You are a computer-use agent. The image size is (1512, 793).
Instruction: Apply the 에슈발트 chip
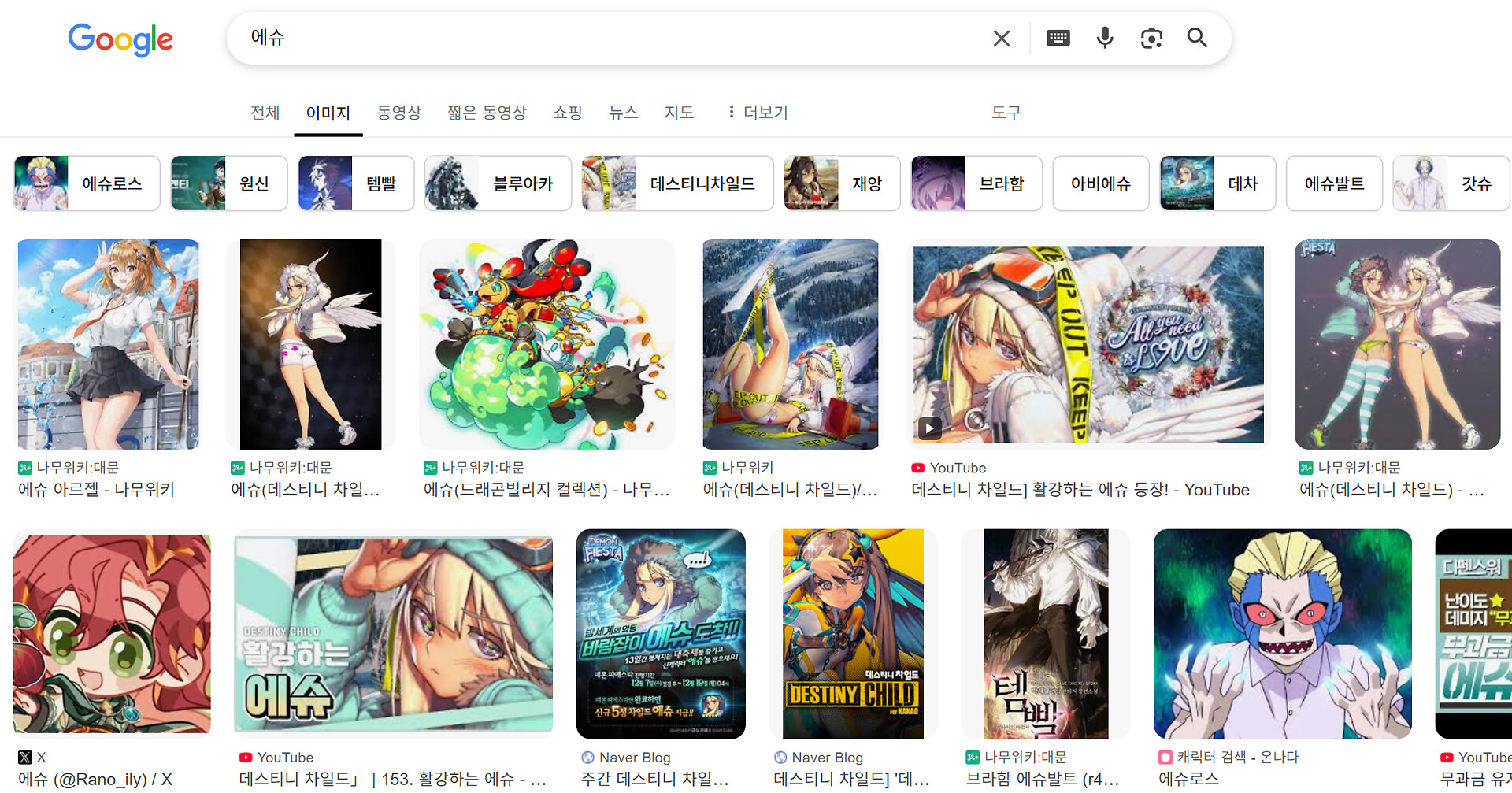click(1334, 183)
